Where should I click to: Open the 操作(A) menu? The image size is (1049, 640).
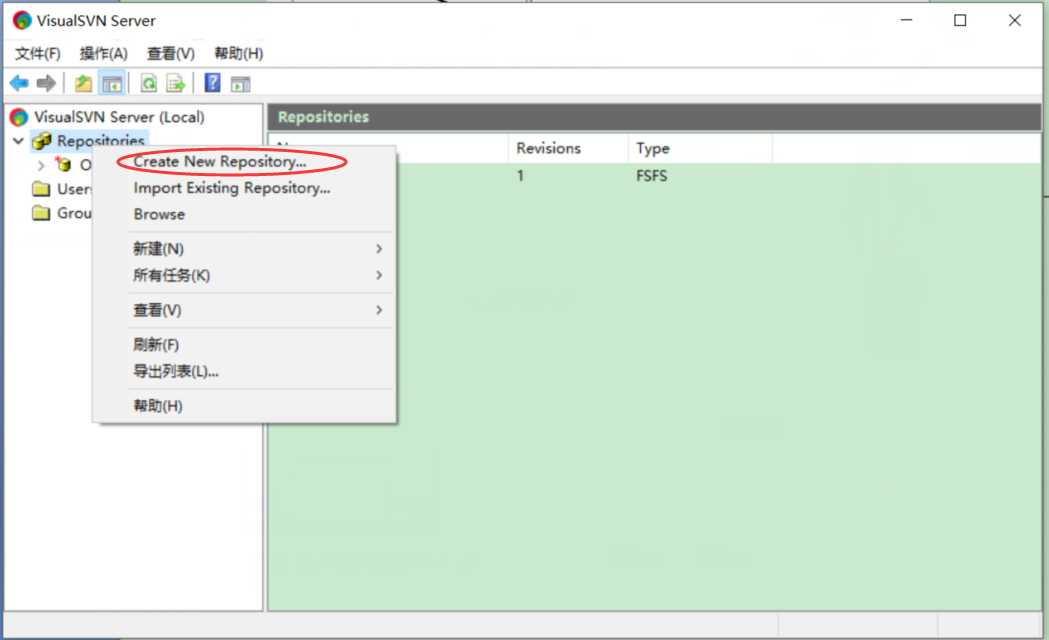104,54
